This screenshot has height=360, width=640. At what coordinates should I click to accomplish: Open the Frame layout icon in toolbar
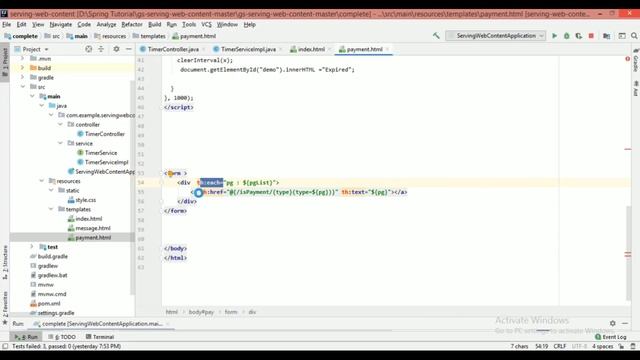(x=622, y=36)
